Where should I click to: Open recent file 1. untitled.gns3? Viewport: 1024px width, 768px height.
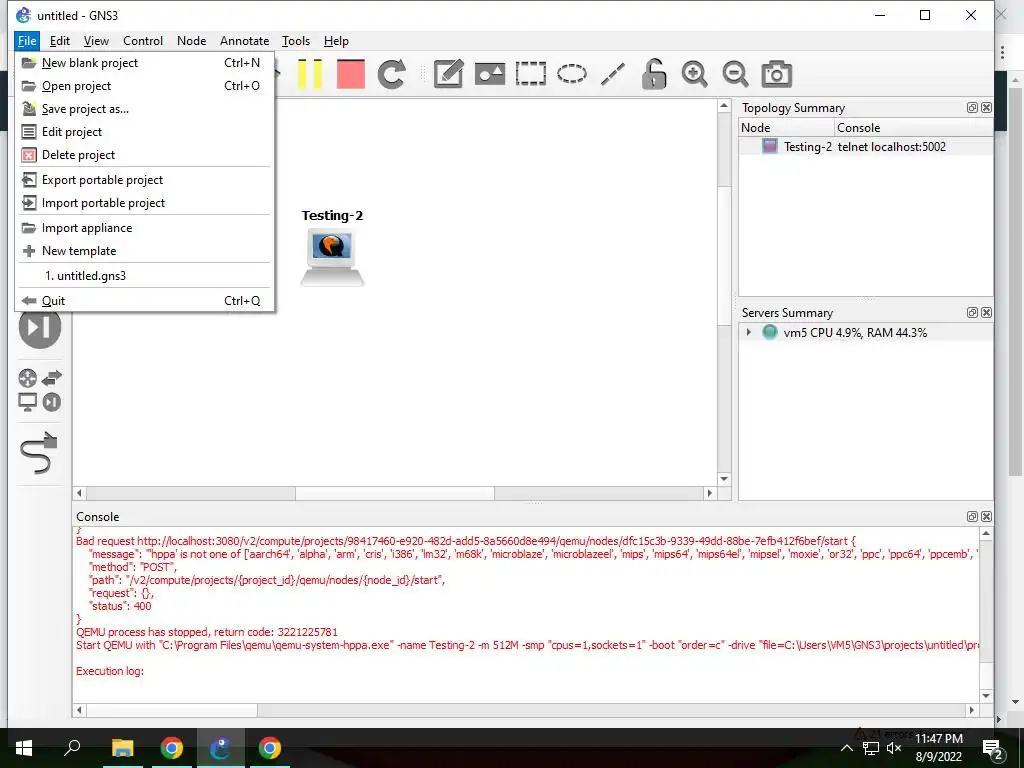pos(144,276)
